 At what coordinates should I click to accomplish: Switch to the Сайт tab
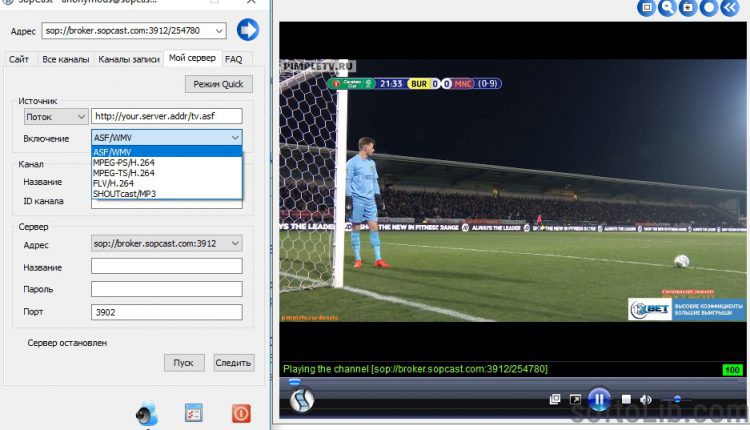point(19,59)
